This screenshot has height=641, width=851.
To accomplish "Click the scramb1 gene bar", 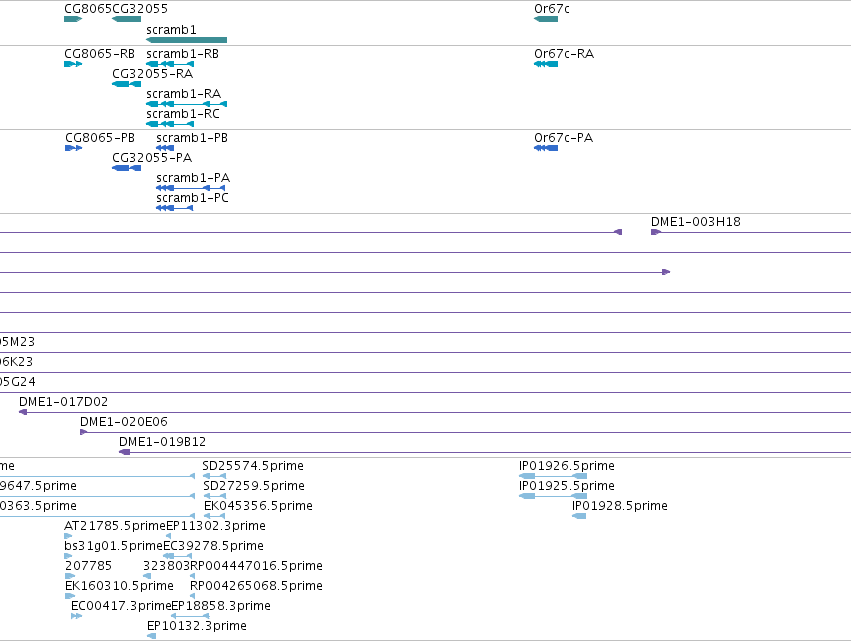I will (x=187, y=40).
